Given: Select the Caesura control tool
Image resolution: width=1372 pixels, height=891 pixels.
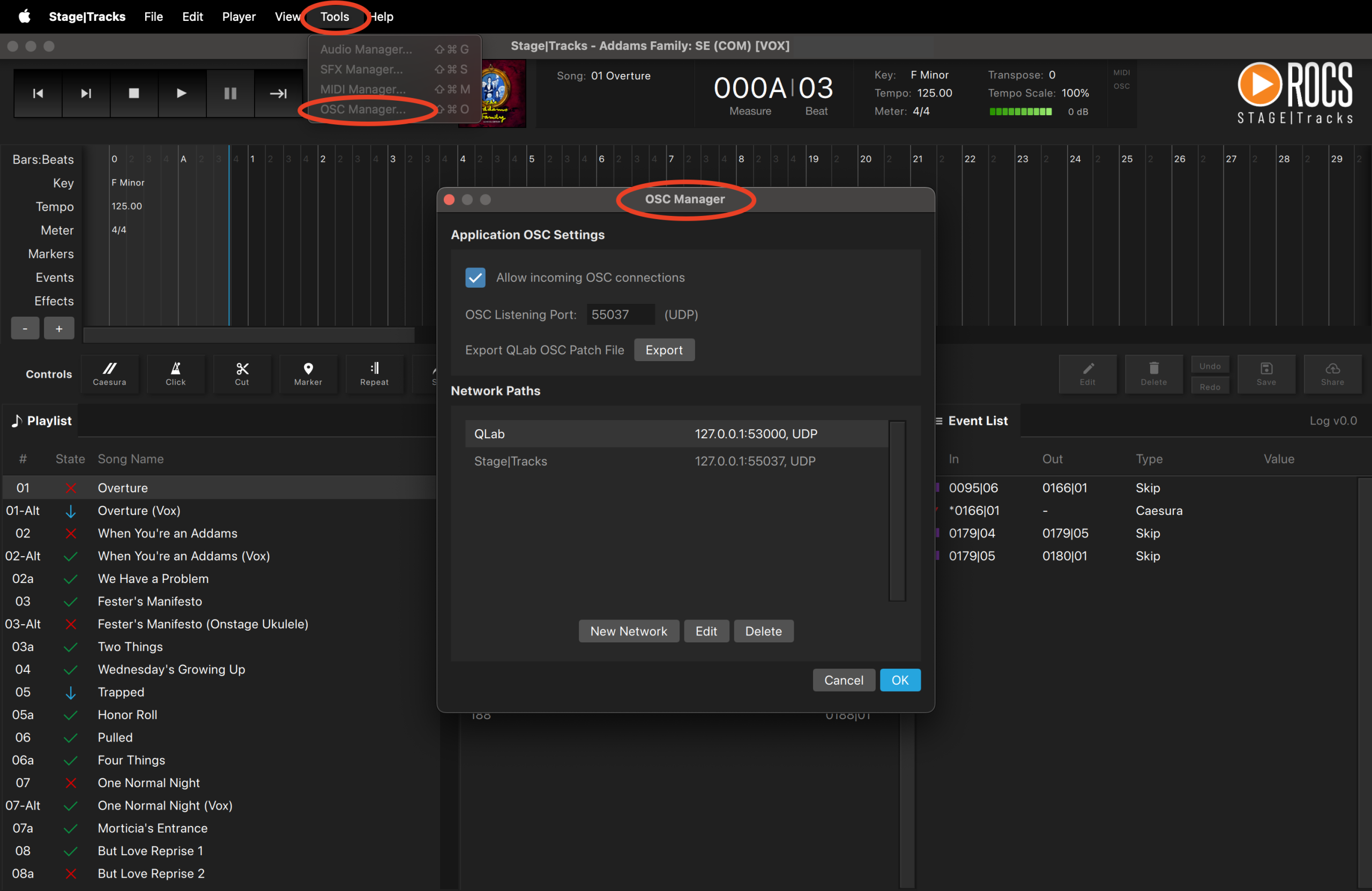Looking at the screenshot, I should (109, 373).
